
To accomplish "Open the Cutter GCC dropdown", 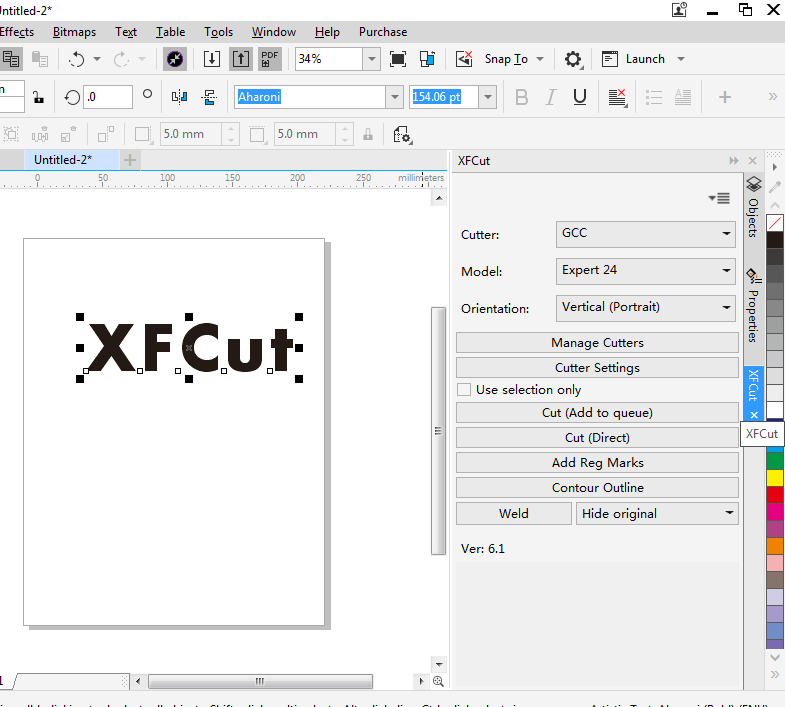I will click(645, 234).
